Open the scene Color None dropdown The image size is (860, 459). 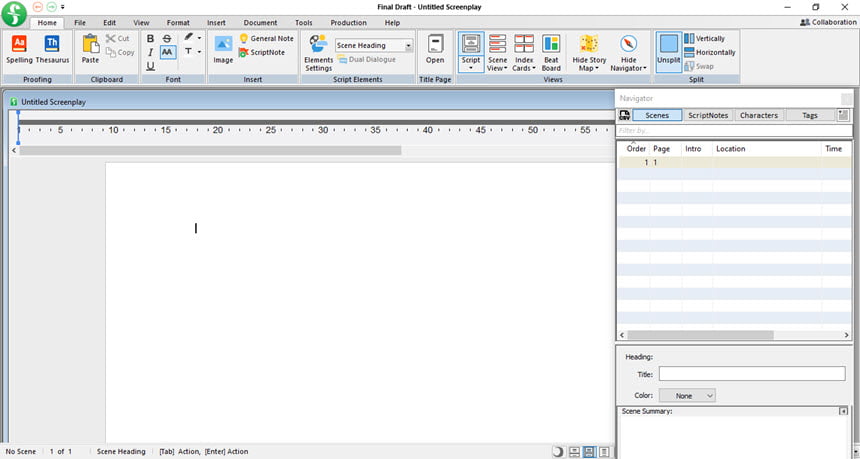pyautogui.click(x=687, y=395)
